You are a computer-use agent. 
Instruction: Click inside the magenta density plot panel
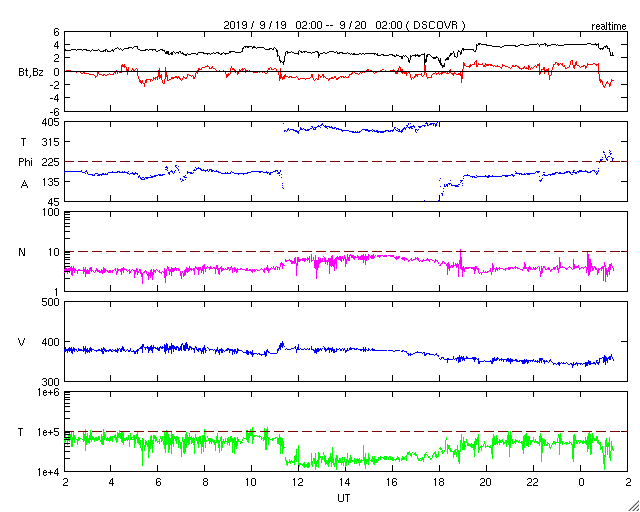346,252
